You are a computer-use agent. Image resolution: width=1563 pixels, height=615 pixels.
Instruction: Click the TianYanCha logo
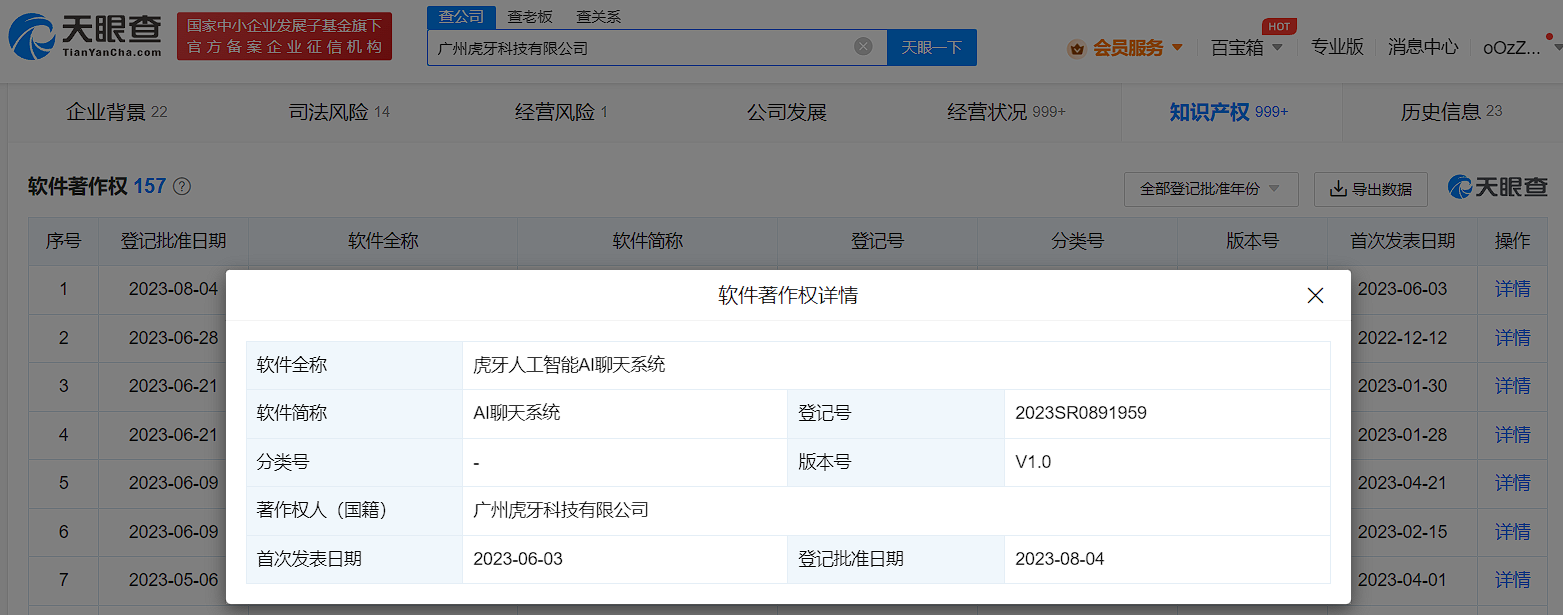tap(85, 37)
